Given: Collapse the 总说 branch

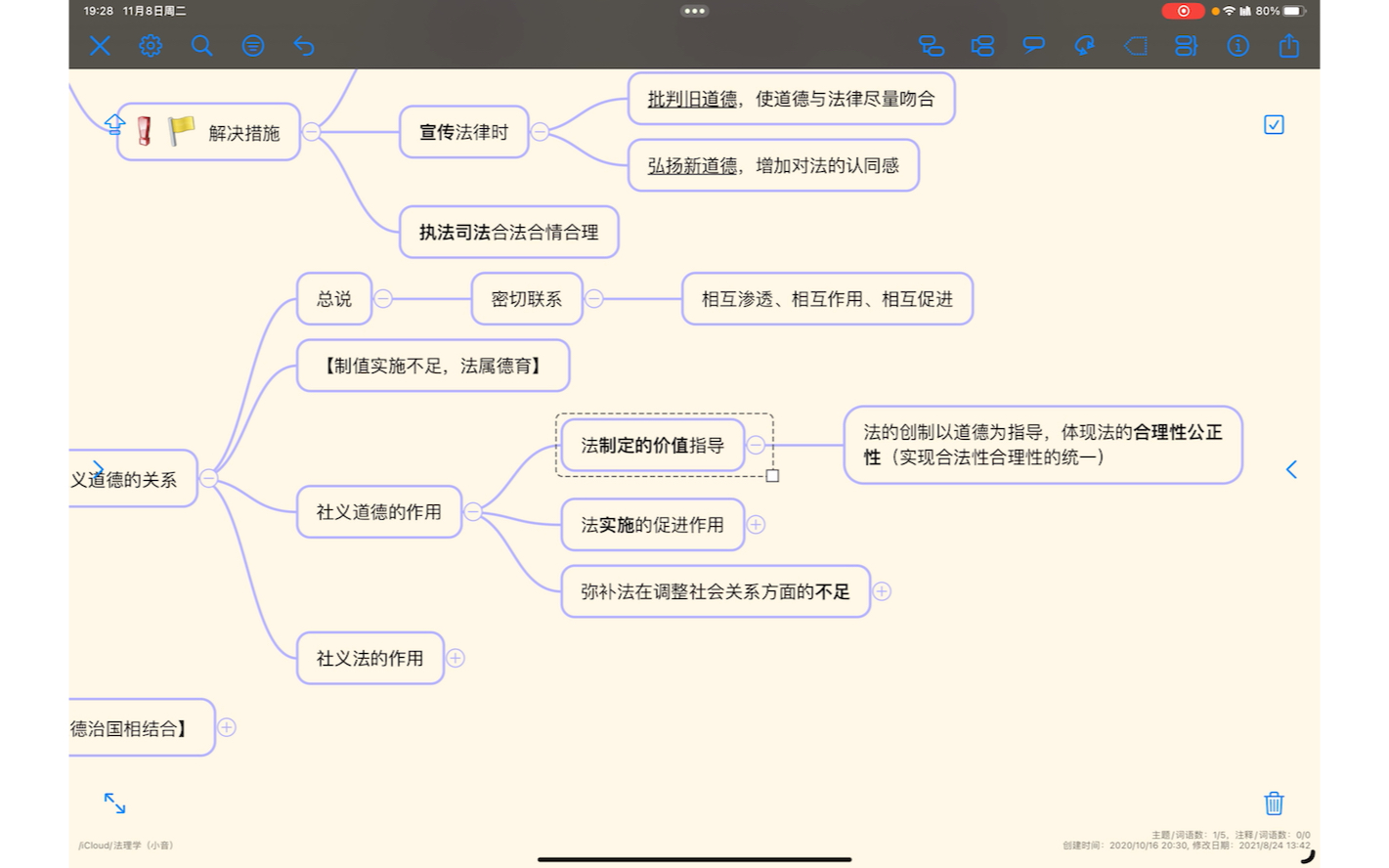Looking at the screenshot, I should pyautogui.click(x=383, y=298).
